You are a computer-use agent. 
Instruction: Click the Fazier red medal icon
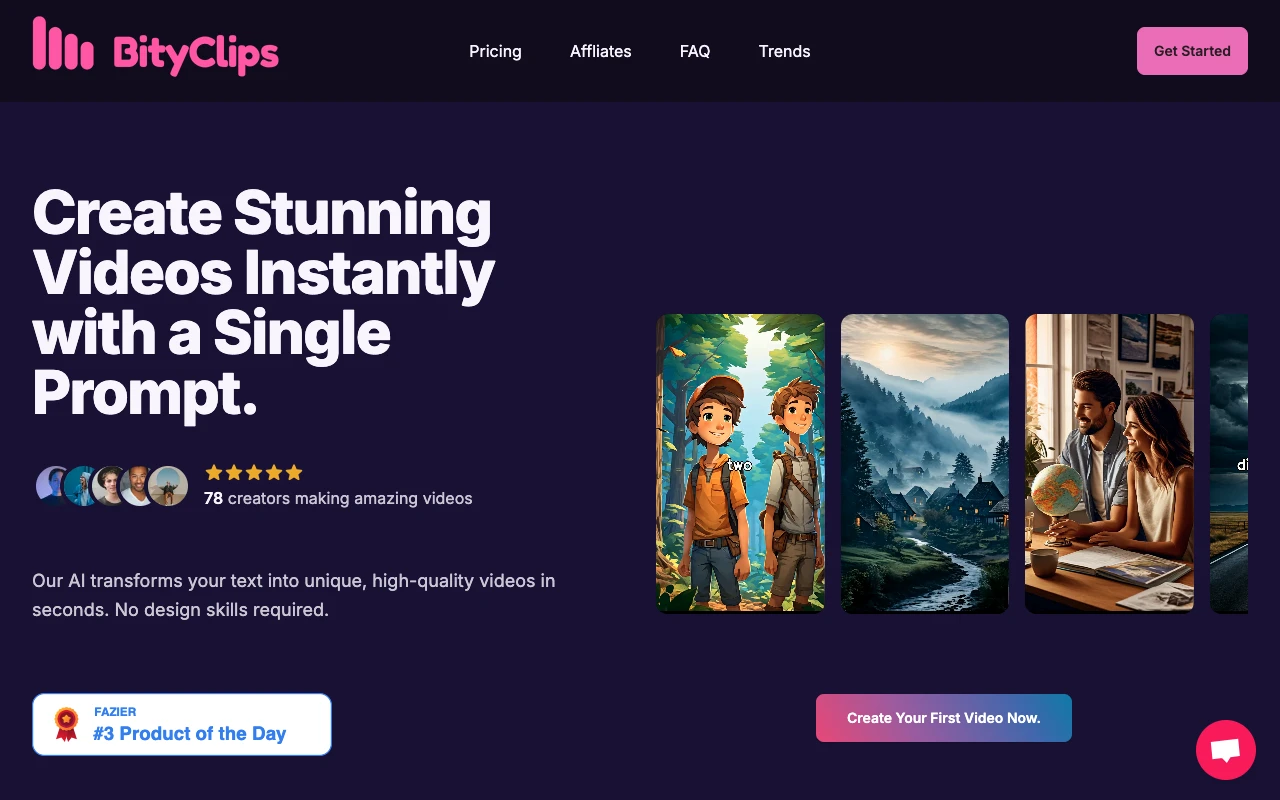pyautogui.click(x=66, y=724)
